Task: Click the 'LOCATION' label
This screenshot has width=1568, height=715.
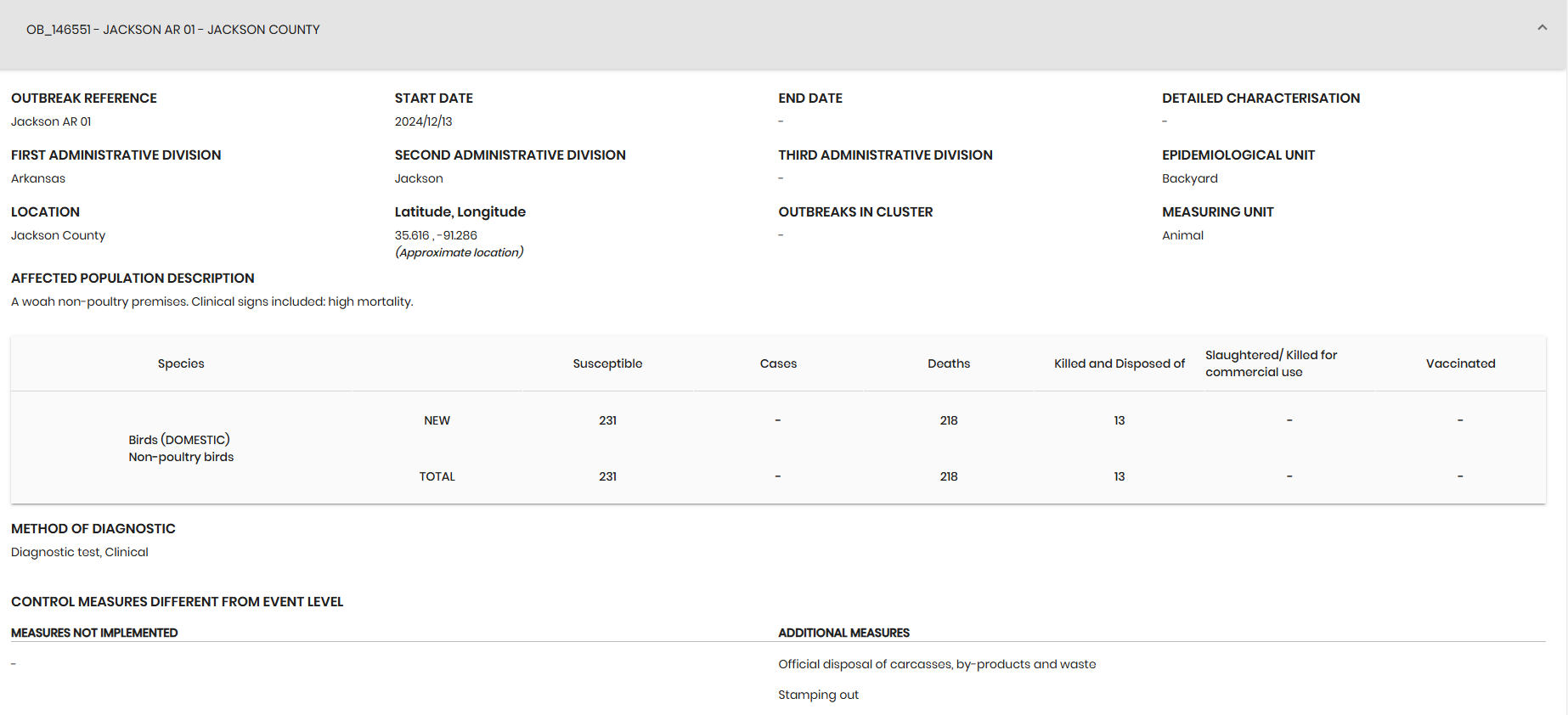Action: point(45,211)
